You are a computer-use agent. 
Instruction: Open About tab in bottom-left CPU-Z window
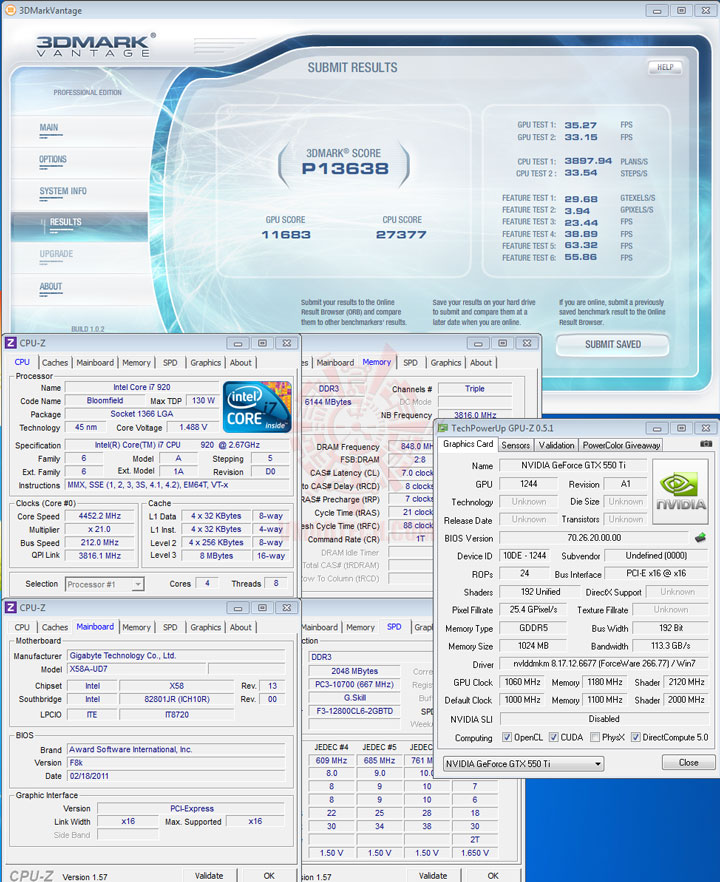(241, 627)
